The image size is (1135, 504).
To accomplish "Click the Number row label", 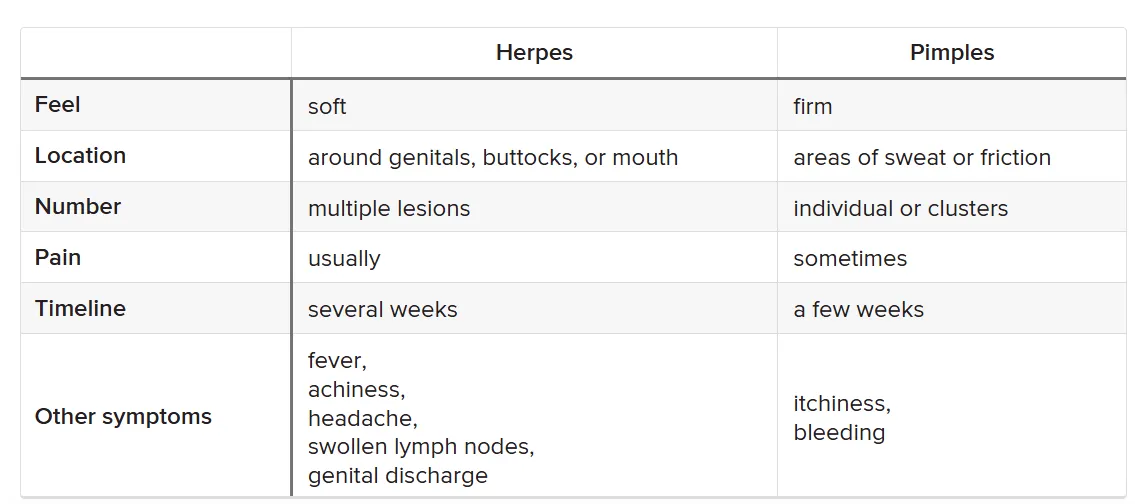I will pos(78,207).
